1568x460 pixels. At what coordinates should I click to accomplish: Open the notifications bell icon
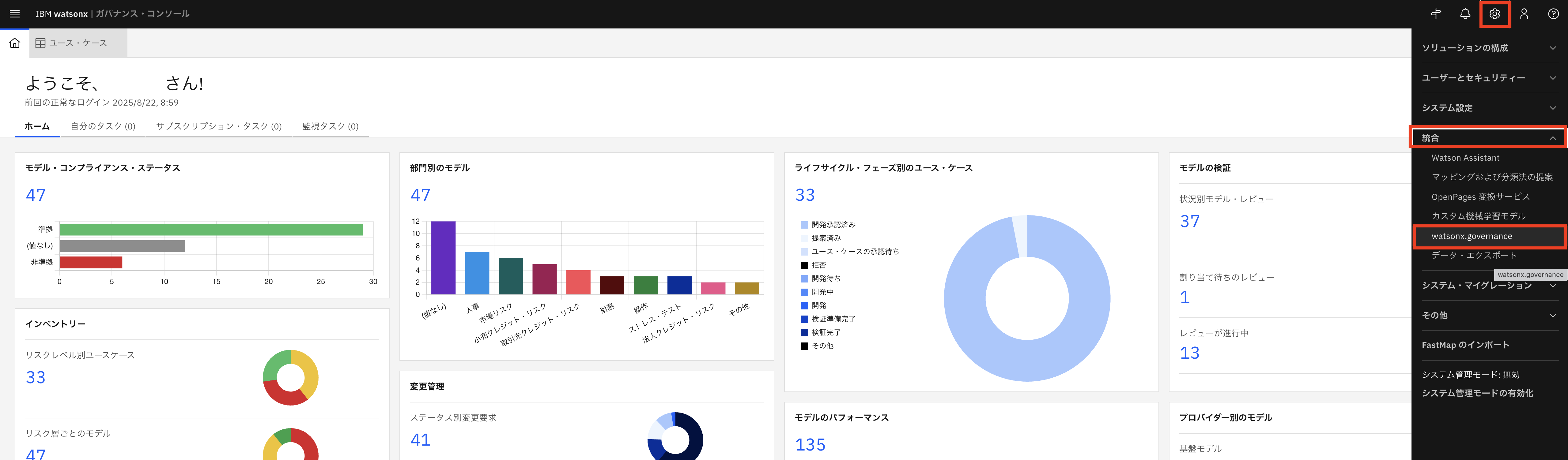click(x=1465, y=13)
